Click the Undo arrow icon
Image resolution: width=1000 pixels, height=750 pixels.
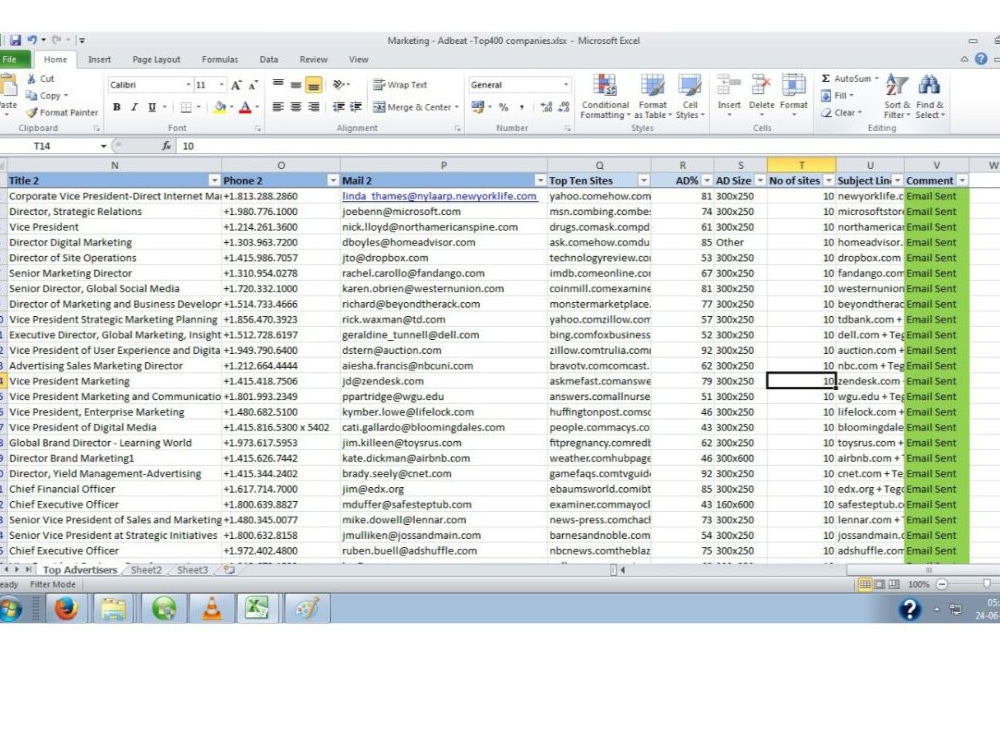click(32, 40)
